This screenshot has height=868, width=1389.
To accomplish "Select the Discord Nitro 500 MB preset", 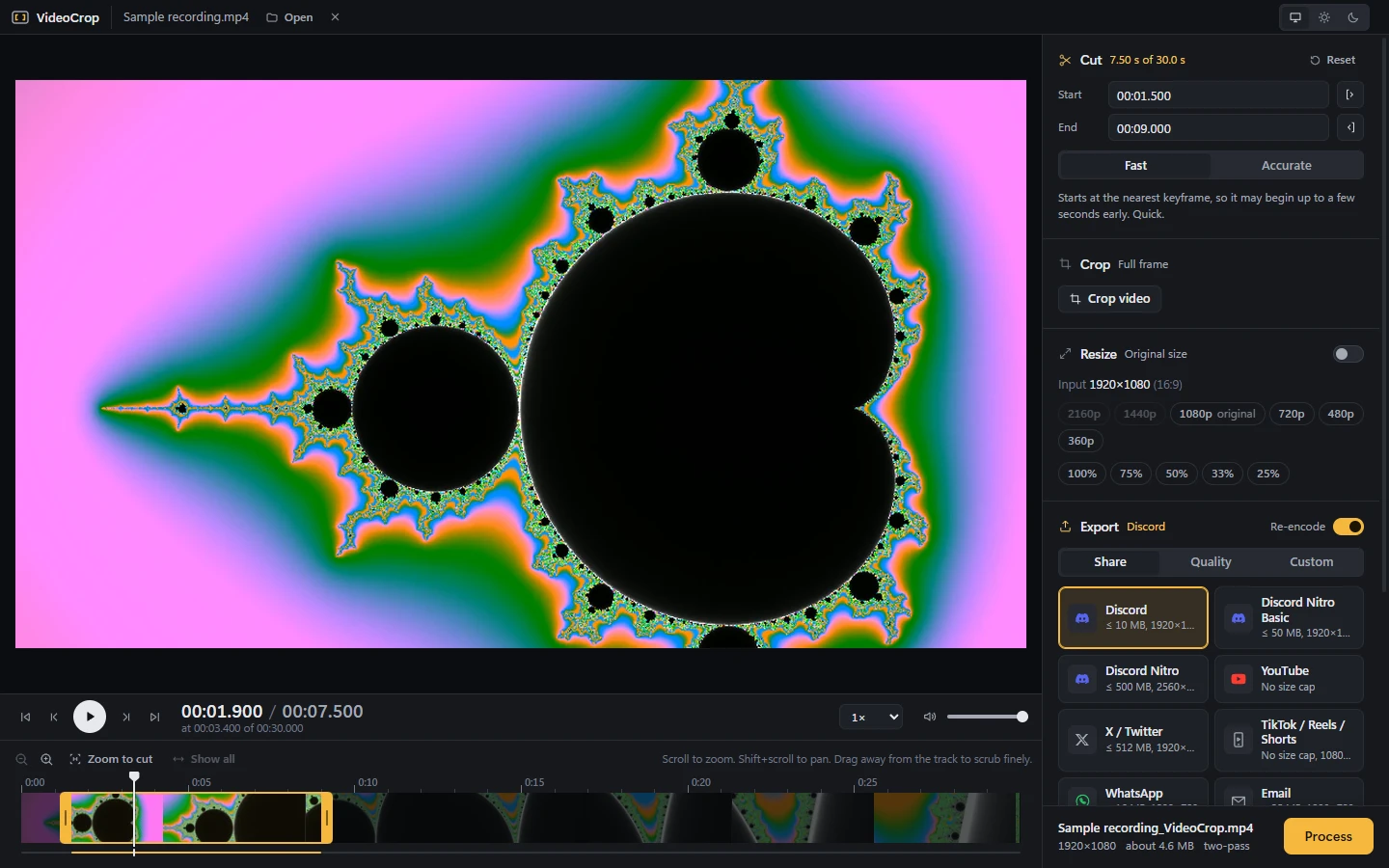I will 1132,679.
